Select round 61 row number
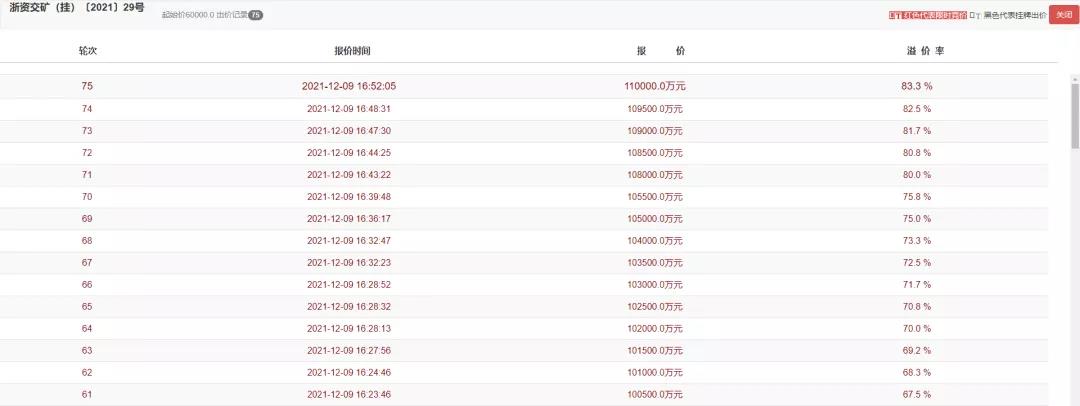 87,395
